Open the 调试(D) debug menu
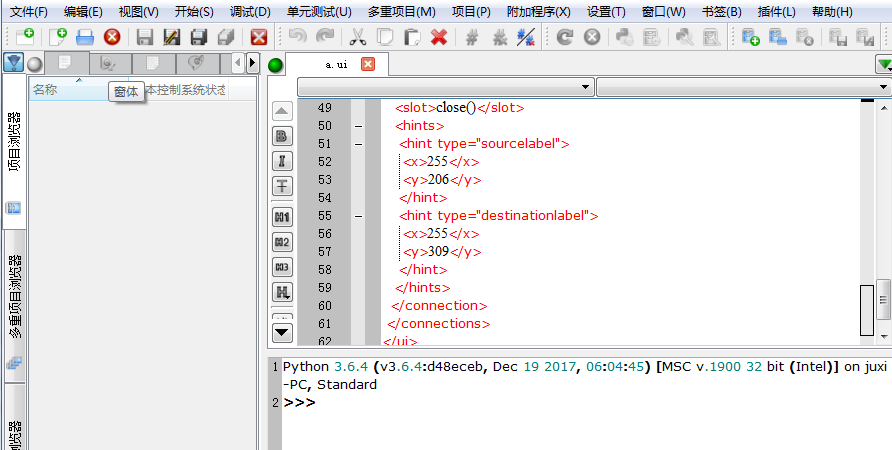Screen dimensions: 892x450 pyautogui.click(x=250, y=12)
